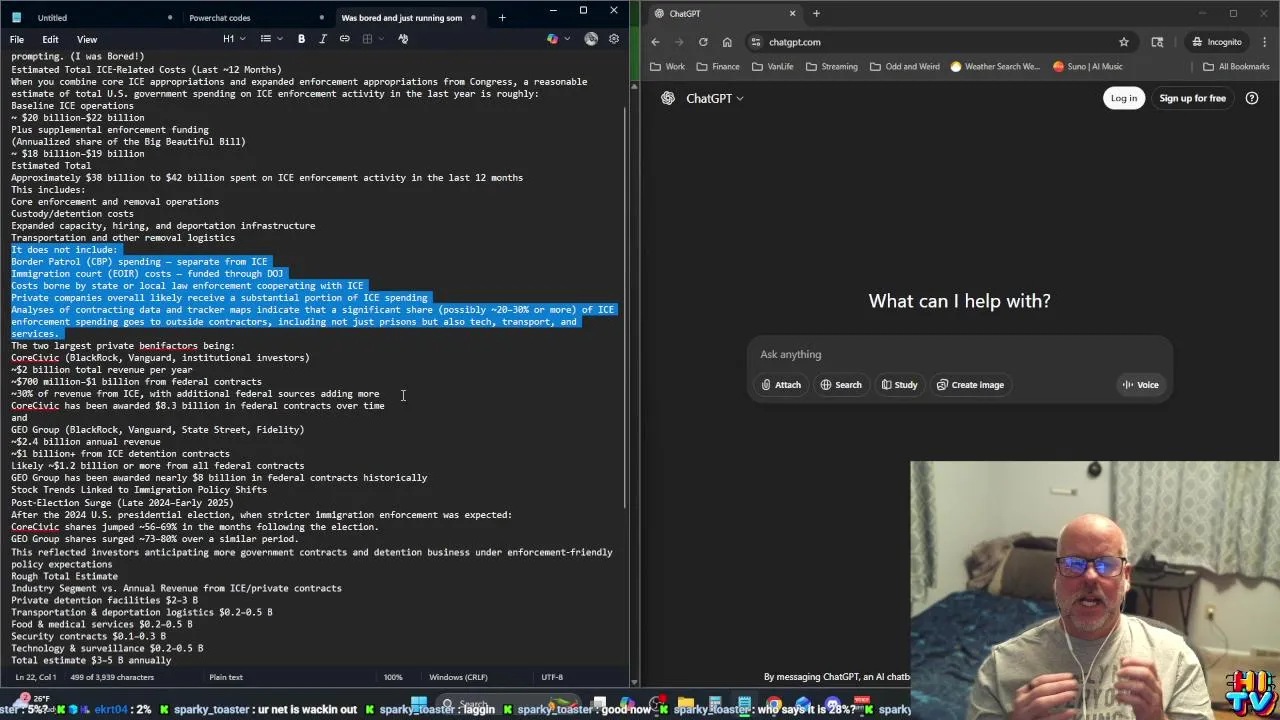This screenshot has height=720, width=1280.
Task: Click line 'Total estimate $3-5 B annually'
Action: coord(91,661)
